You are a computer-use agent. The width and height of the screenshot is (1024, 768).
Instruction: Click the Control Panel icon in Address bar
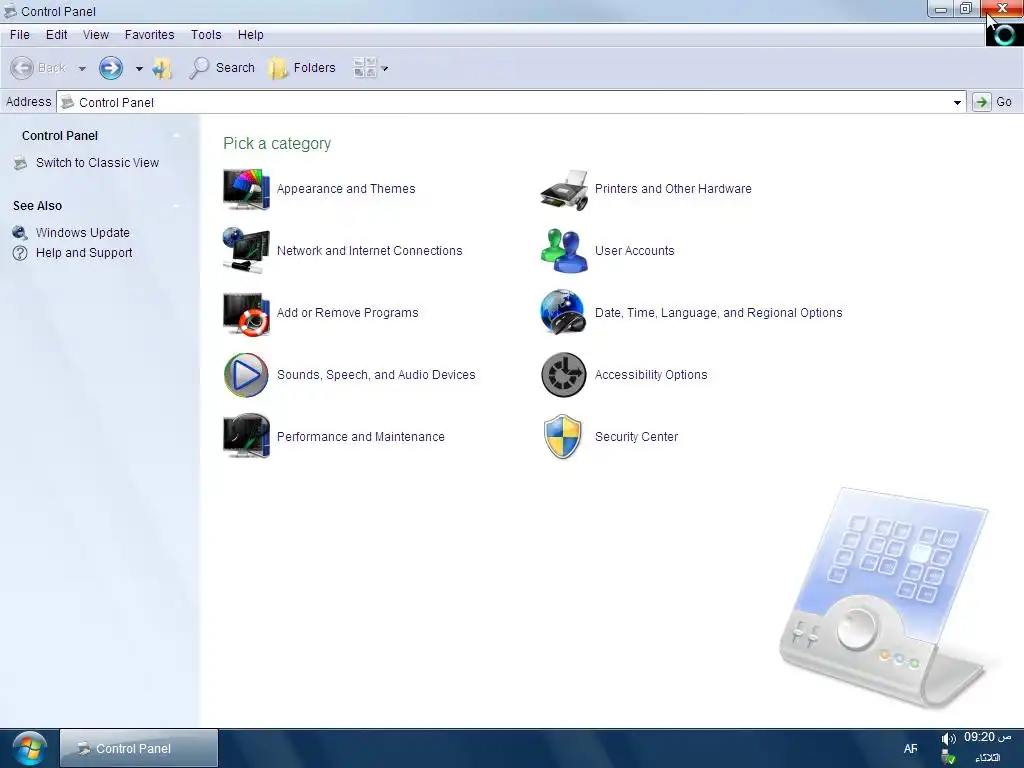tap(68, 103)
